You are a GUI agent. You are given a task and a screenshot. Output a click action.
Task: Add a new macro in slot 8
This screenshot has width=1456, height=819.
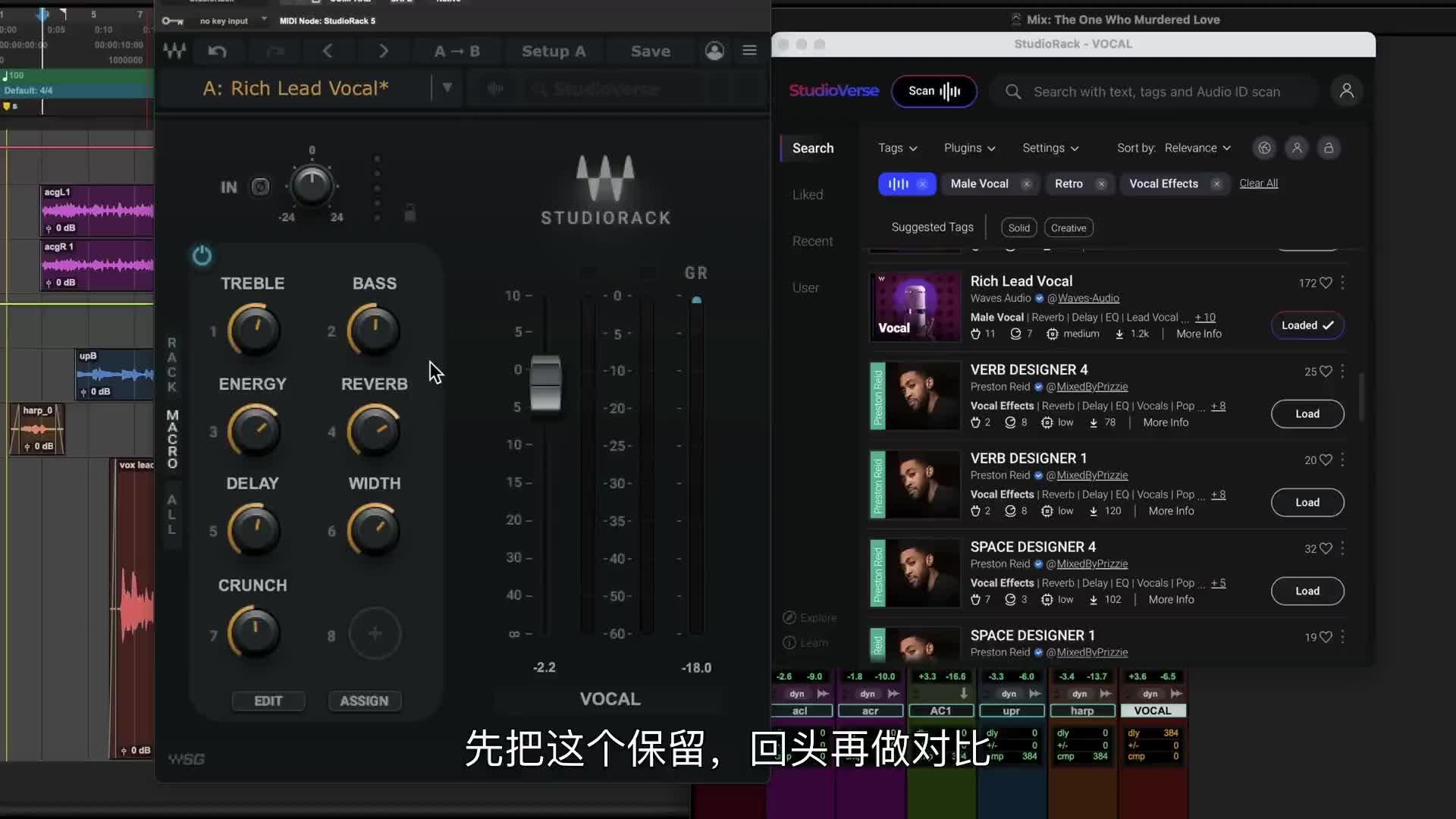pyautogui.click(x=375, y=633)
